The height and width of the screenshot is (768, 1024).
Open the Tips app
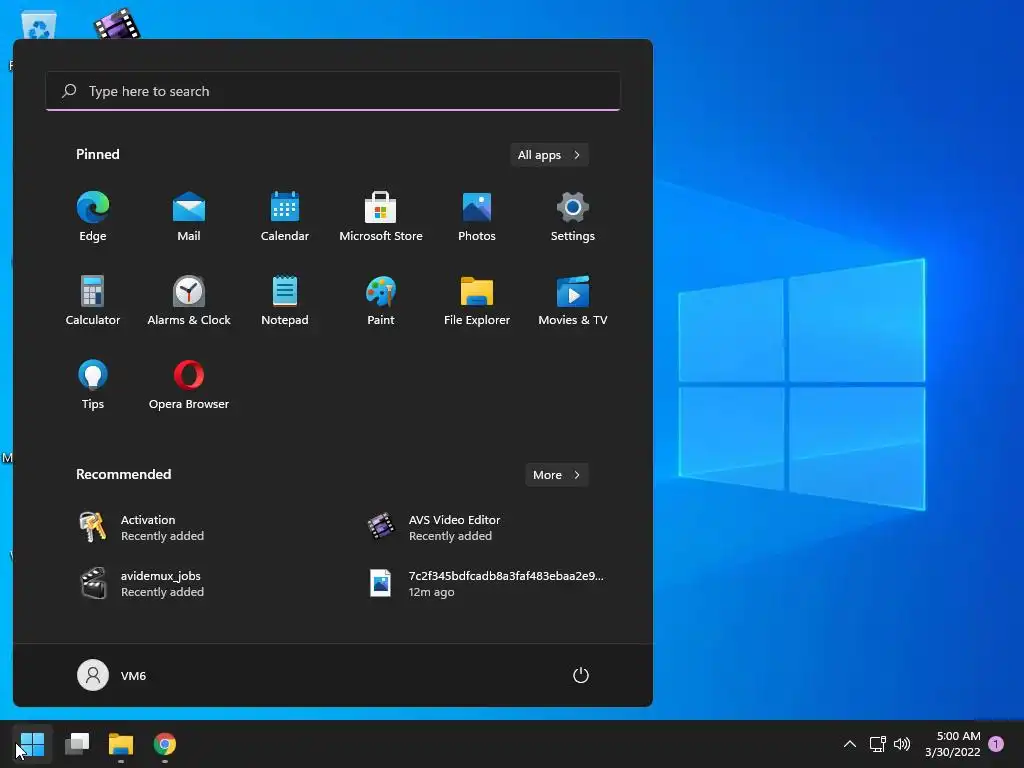click(x=93, y=385)
